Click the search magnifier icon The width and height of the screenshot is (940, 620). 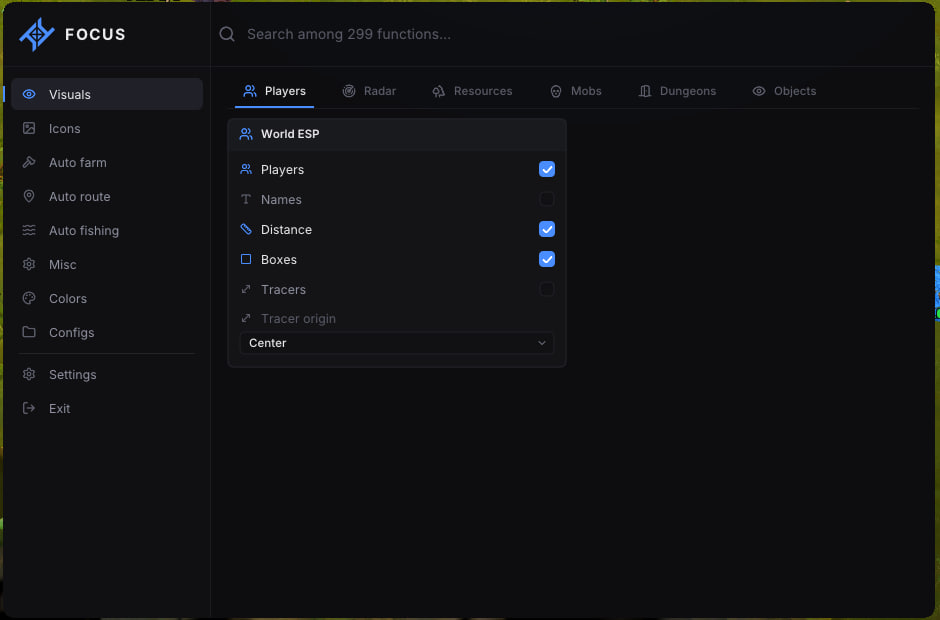pos(227,34)
